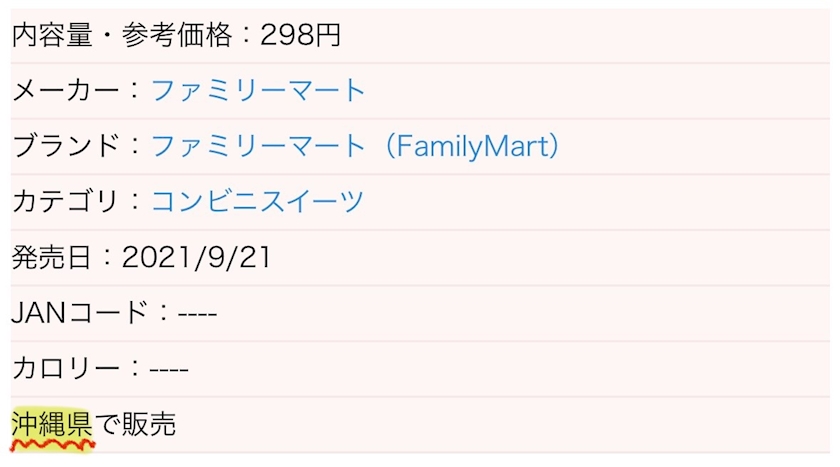840x467 pixels.
Task: Click the 発売日 label text
Action: click(51, 258)
